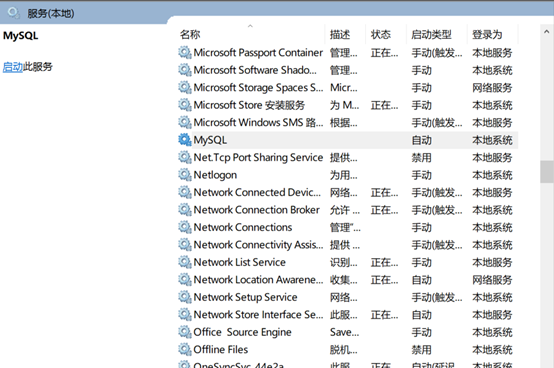The height and width of the screenshot is (368, 554).
Task: Click gear icon of Microsoft Windows SMS row
Action: pos(184,123)
